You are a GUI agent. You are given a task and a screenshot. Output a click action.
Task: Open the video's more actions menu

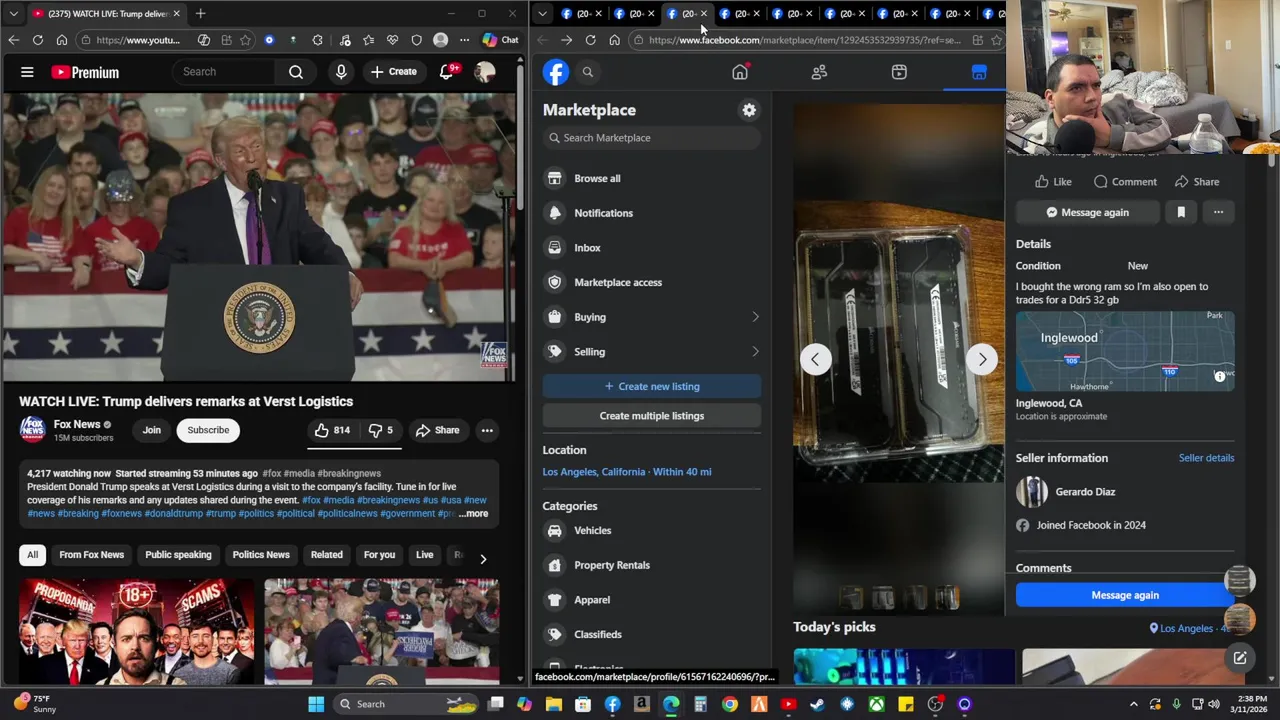pos(487,430)
